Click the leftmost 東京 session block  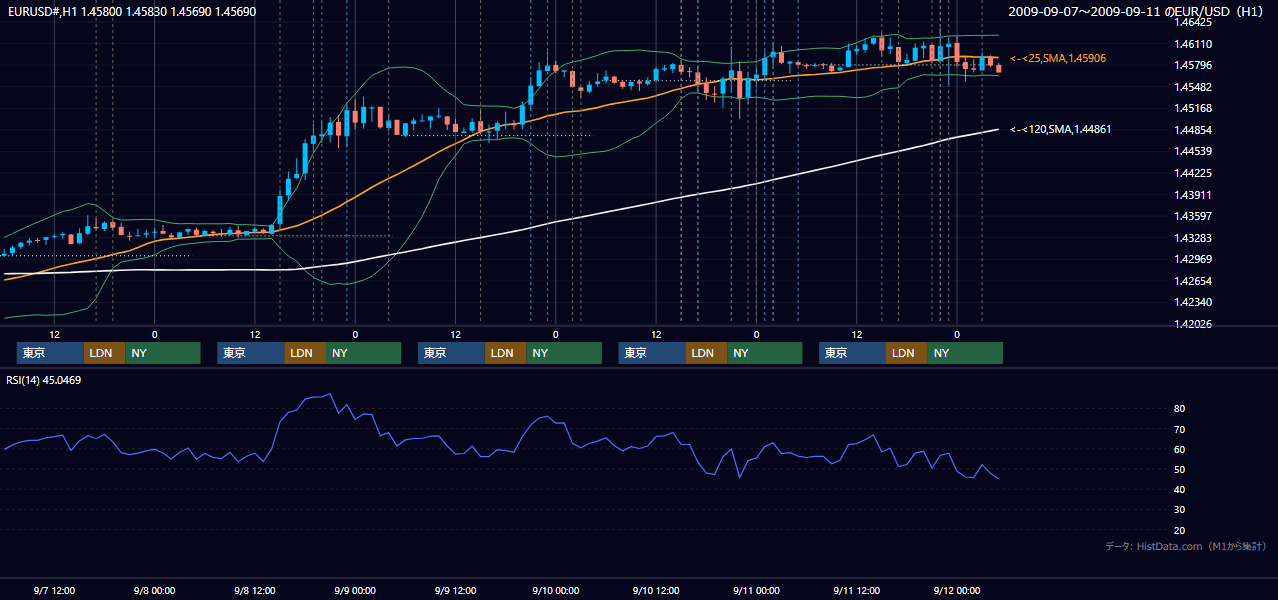pyautogui.click(x=50, y=353)
